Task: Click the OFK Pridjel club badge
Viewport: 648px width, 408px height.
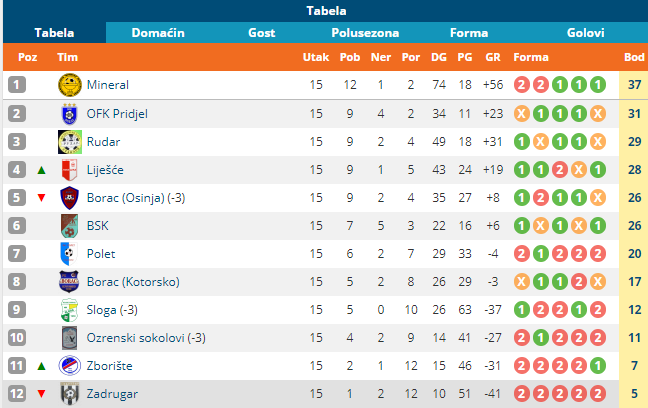Action: click(69, 114)
